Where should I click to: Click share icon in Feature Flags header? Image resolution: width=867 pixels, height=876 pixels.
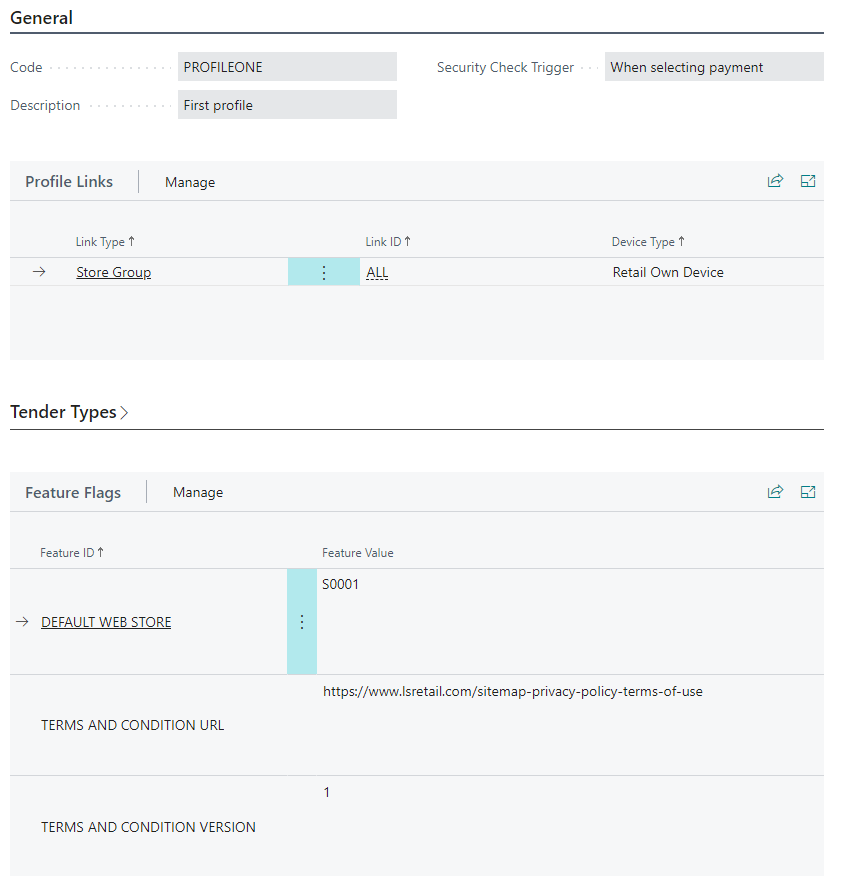point(775,492)
